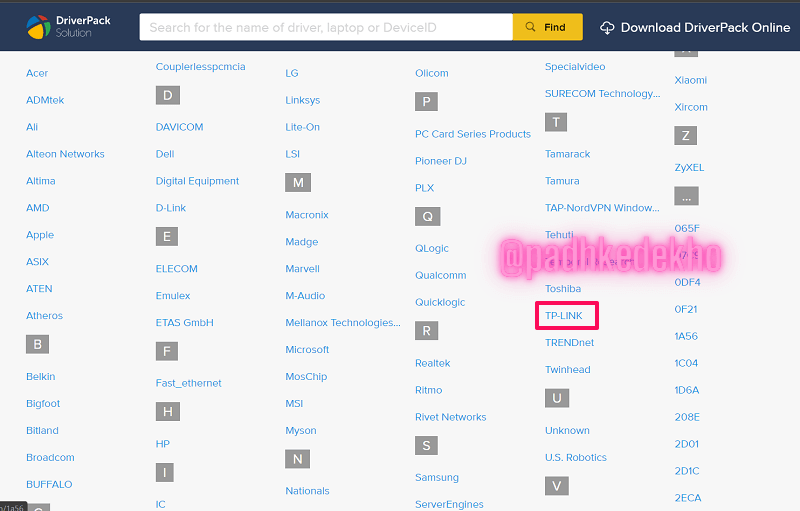Click the cloud download icon

click(x=607, y=28)
